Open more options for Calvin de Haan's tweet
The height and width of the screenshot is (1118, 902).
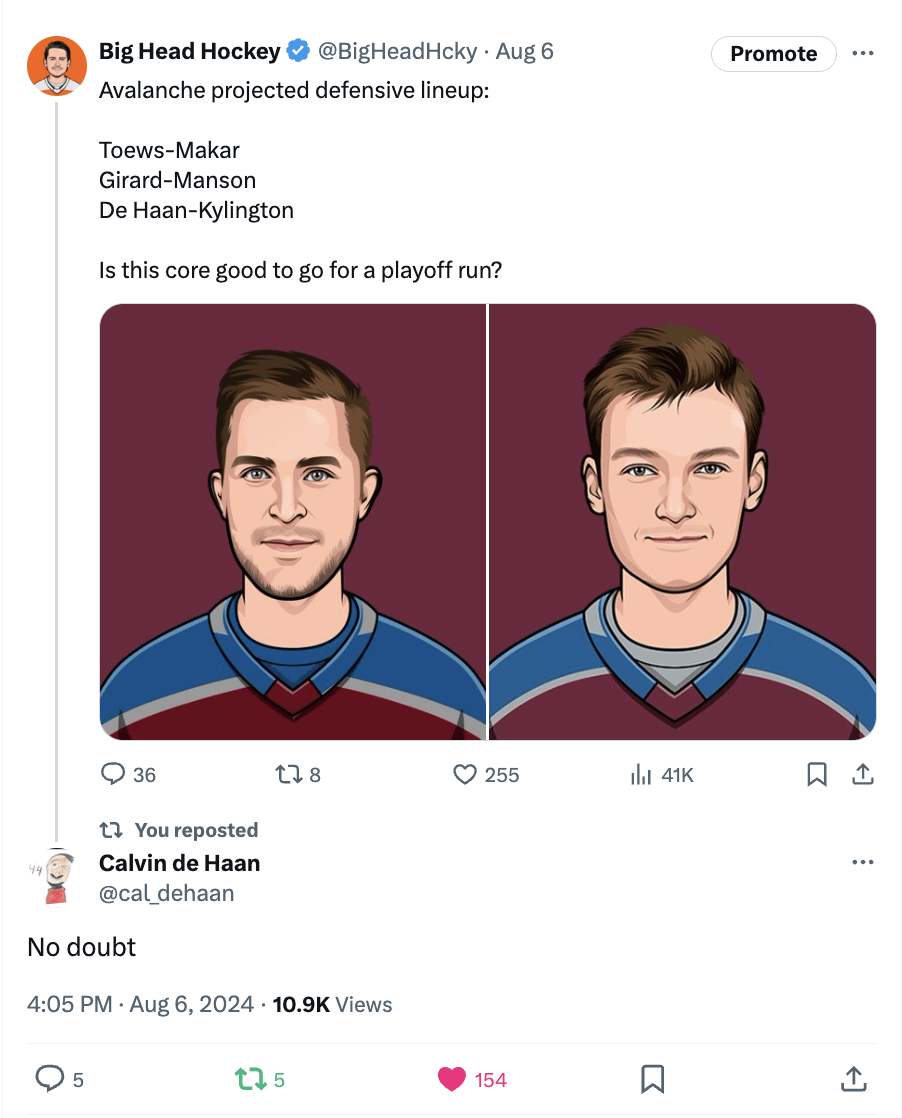click(863, 862)
